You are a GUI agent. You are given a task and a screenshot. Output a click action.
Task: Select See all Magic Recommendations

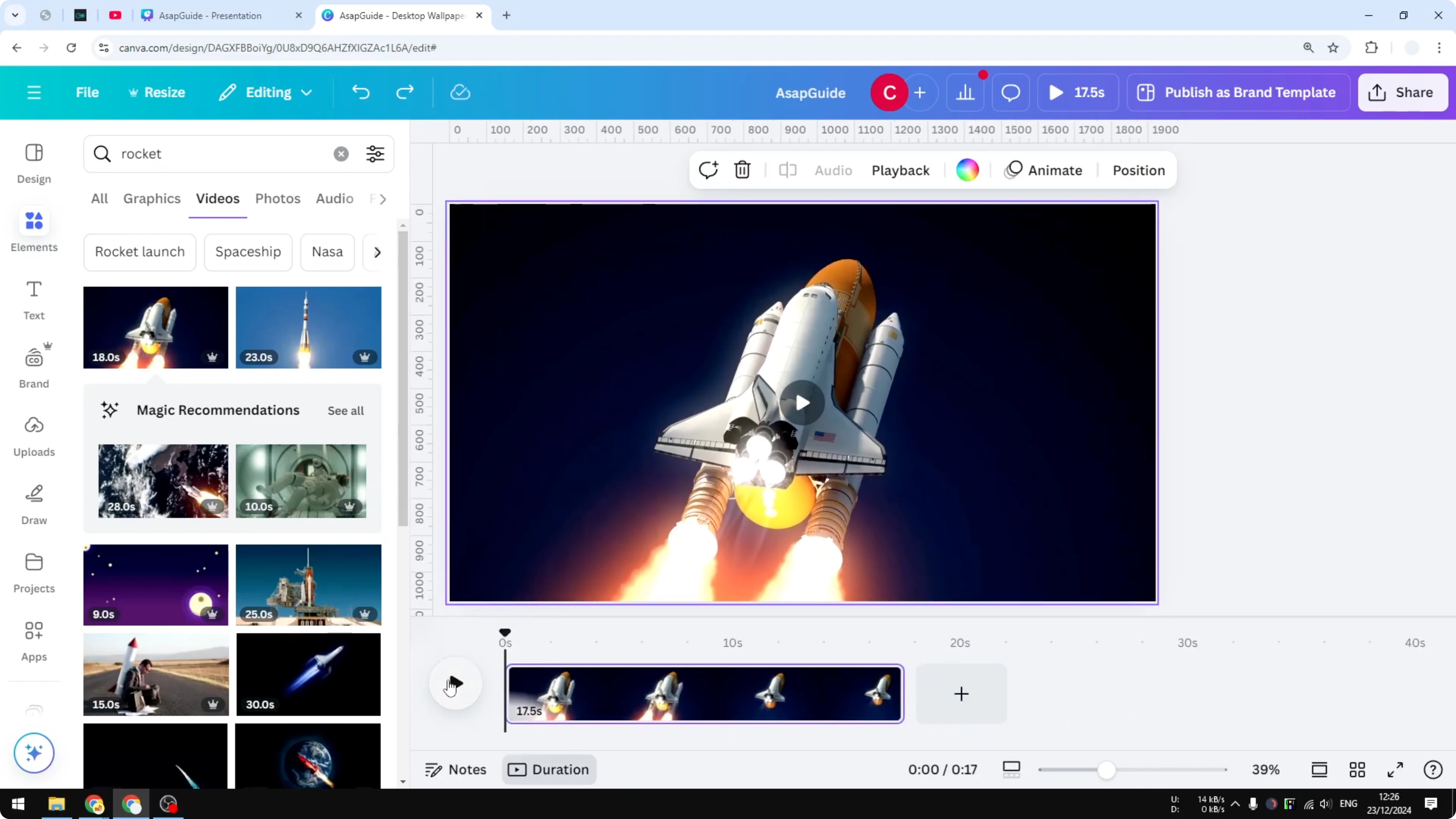coord(345,410)
